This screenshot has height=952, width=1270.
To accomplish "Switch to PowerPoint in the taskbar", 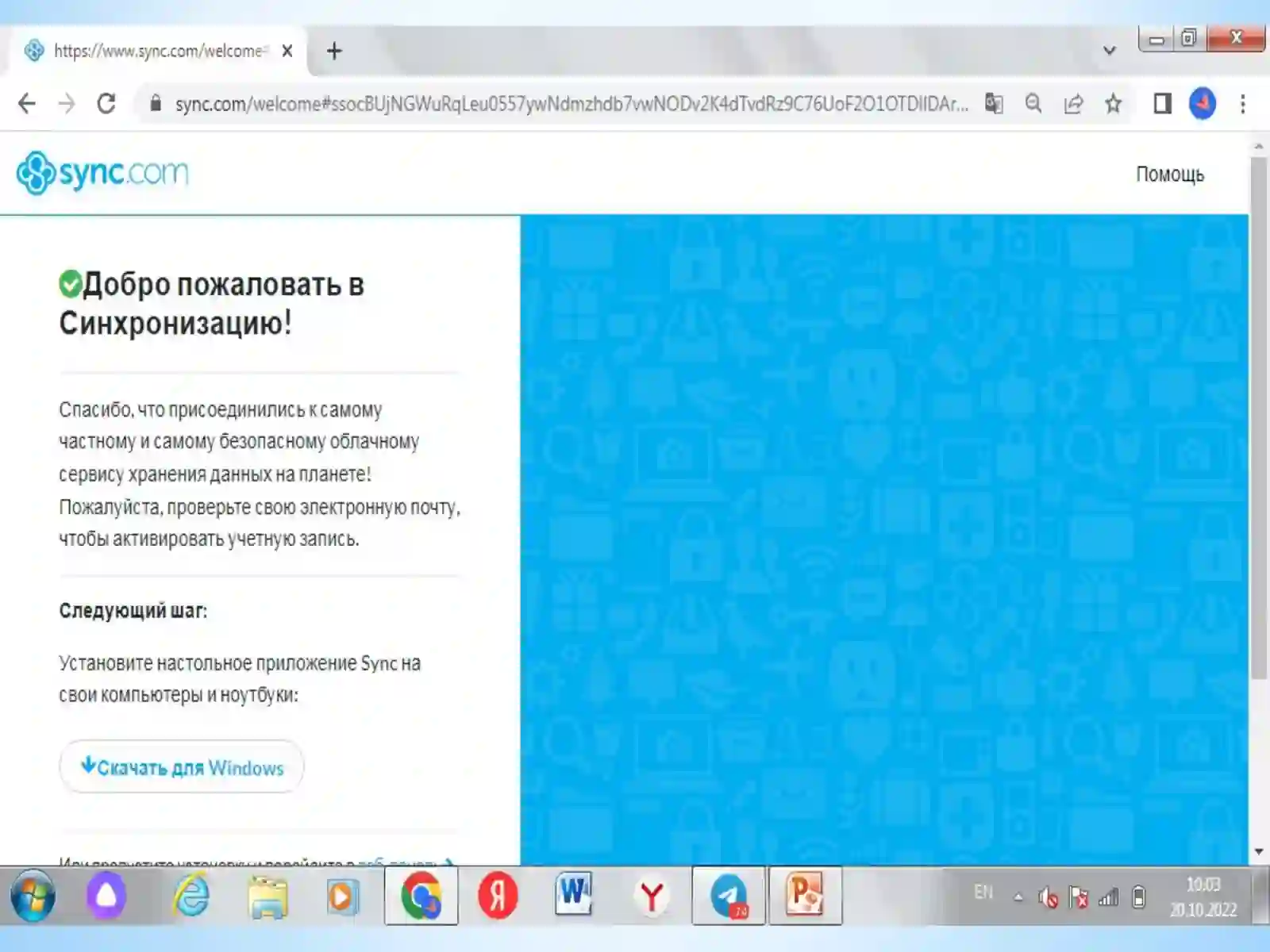I will click(805, 896).
